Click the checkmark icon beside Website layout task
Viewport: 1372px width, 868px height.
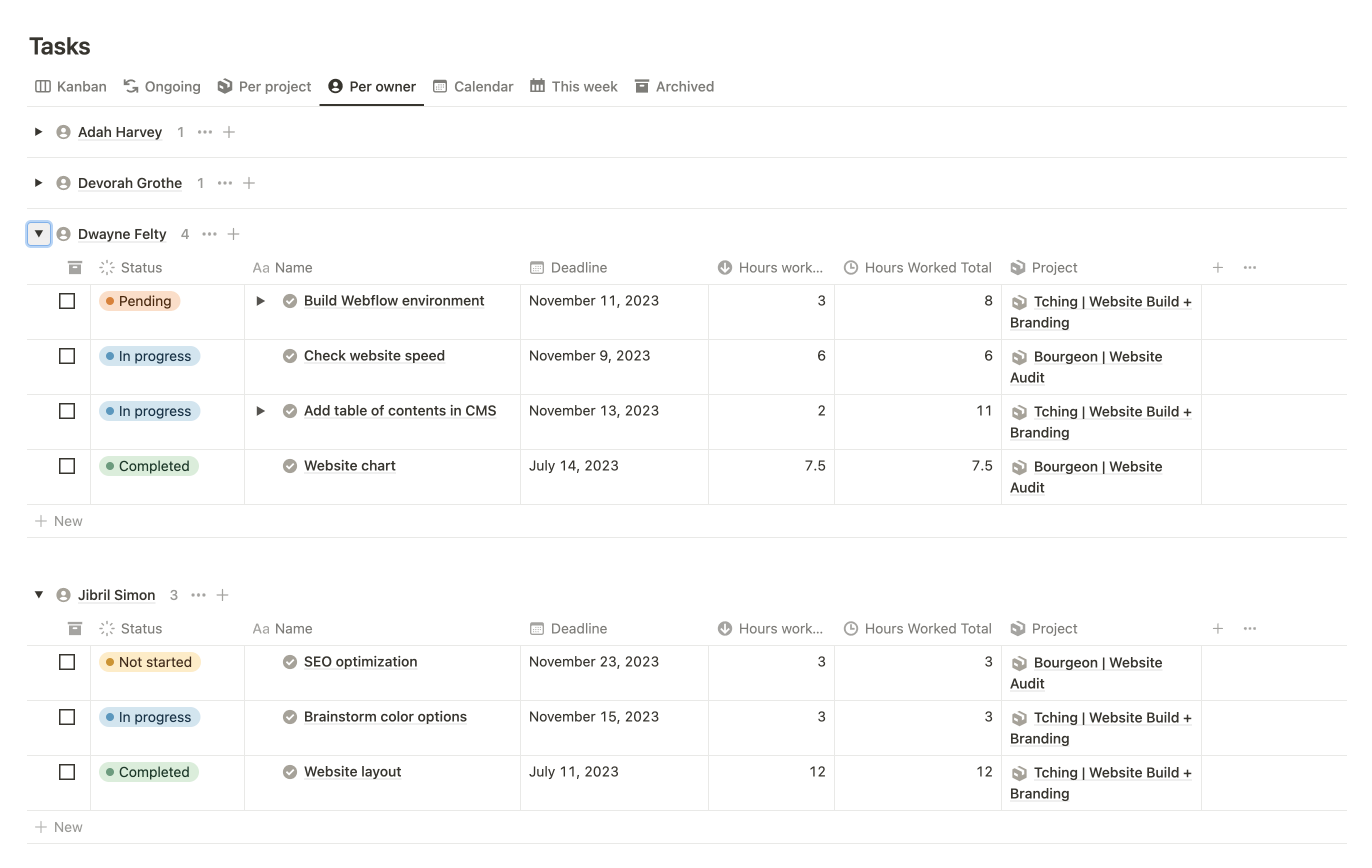tap(290, 772)
